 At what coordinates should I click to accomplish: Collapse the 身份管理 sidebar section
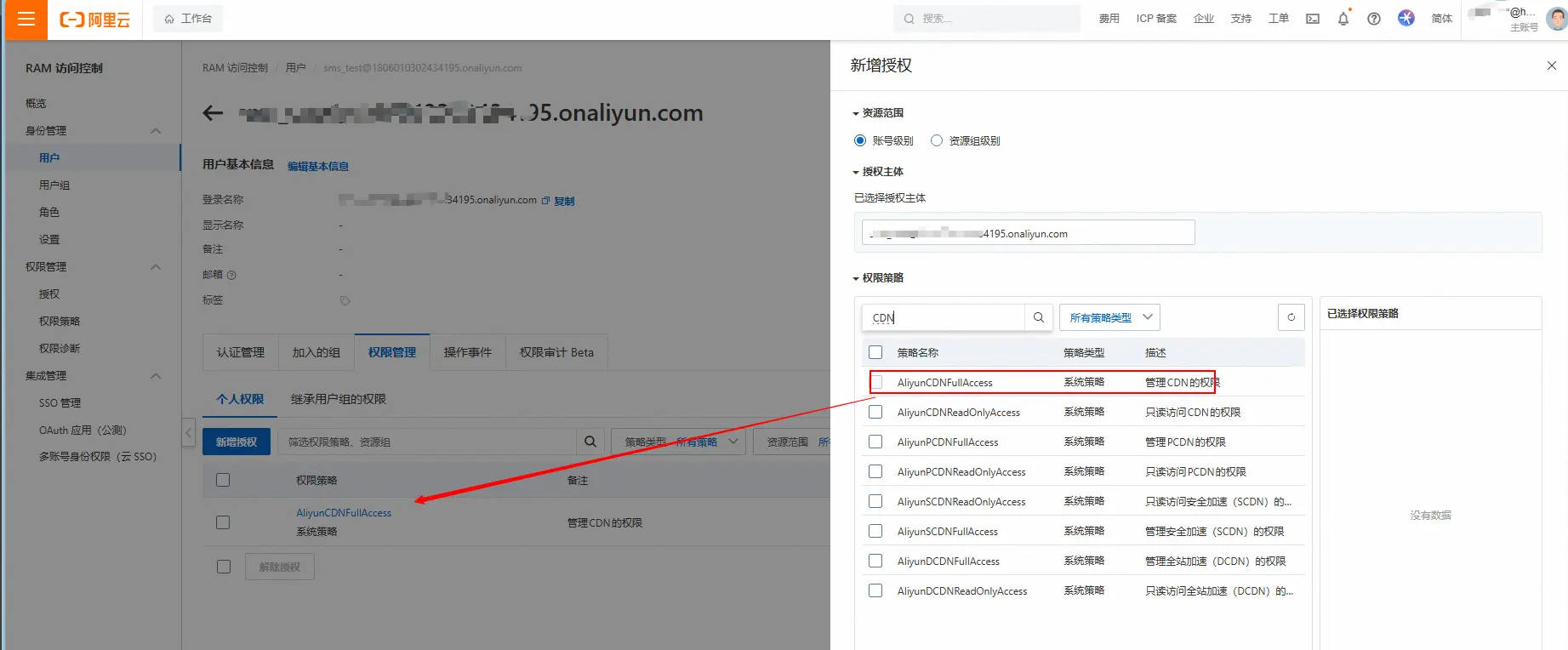[156, 131]
